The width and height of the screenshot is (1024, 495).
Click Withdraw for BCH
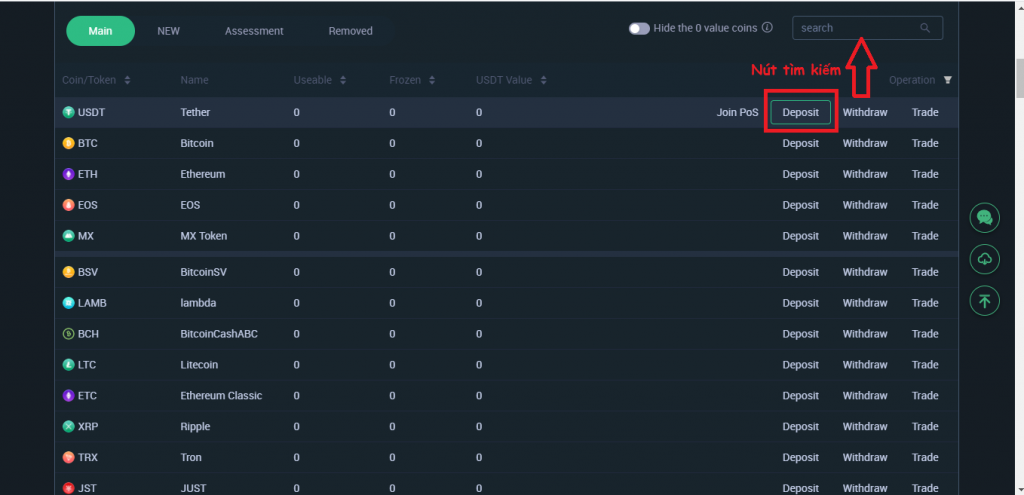(865, 334)
